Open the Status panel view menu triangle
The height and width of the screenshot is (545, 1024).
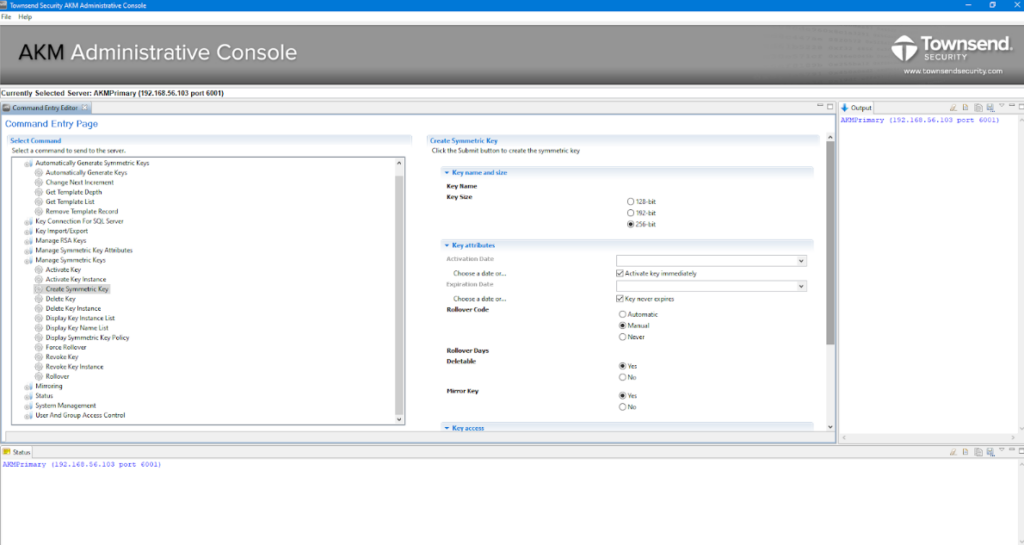[1002, 450]
